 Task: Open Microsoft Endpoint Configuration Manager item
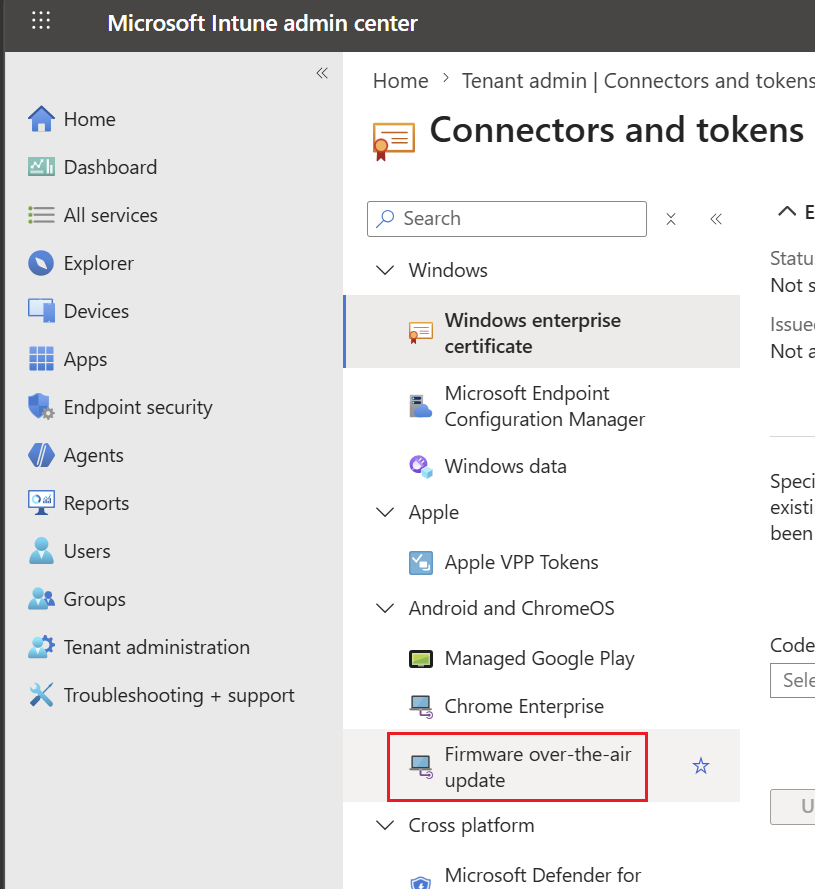tap(542, 406)
